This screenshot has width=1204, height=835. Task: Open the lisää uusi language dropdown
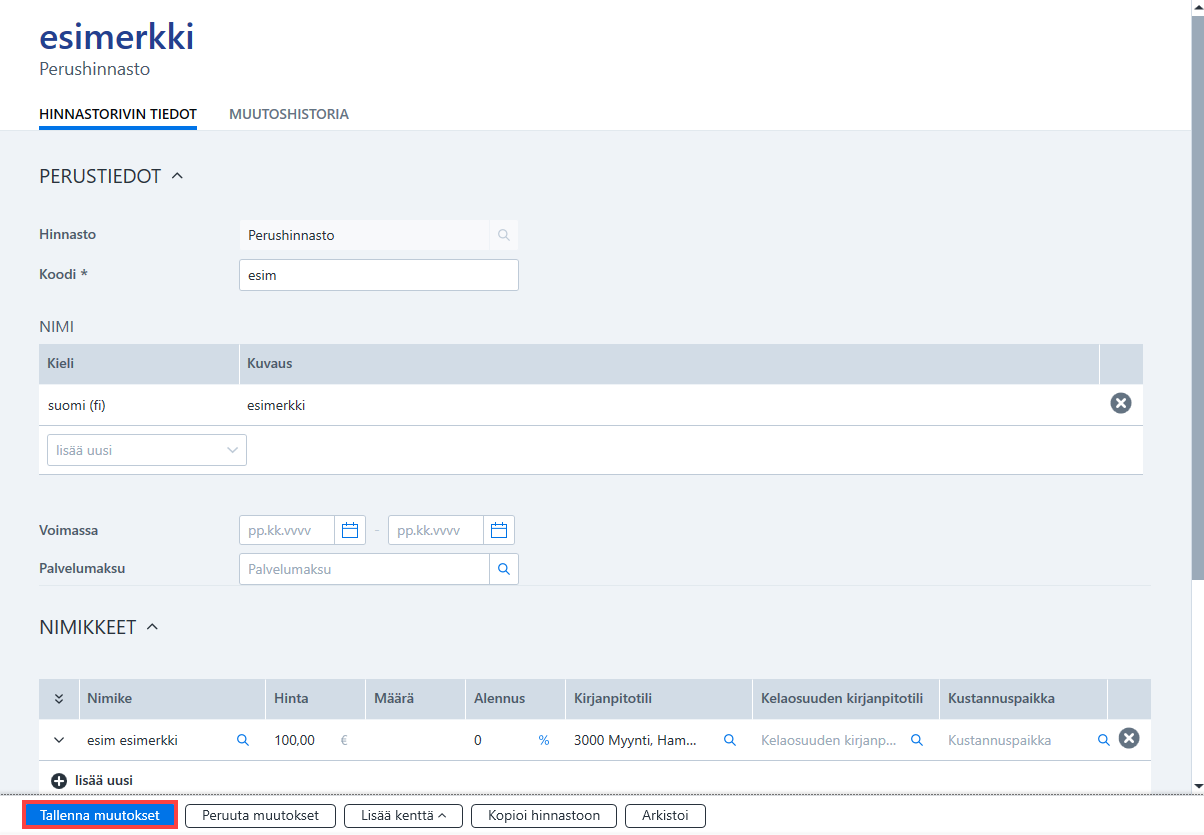[147, 450]
